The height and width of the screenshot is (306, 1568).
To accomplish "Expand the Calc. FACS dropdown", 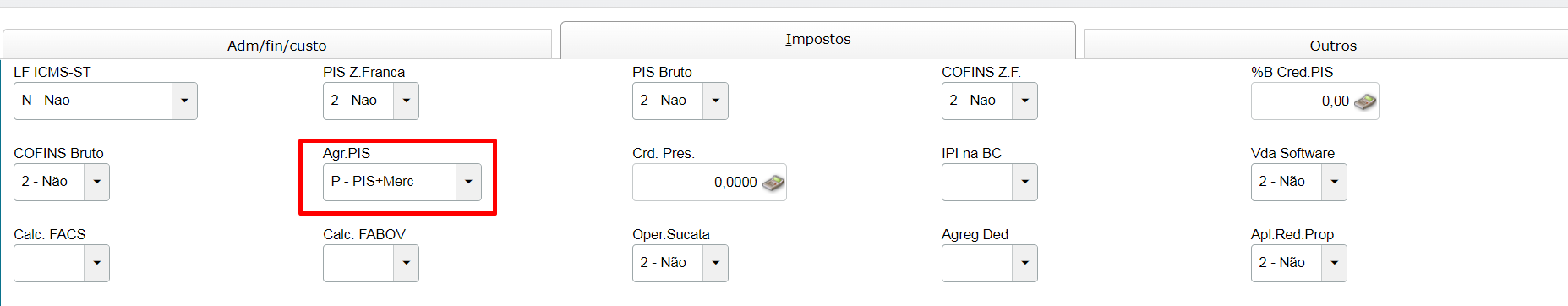I will pyautogui.click(x=96, y=263).
